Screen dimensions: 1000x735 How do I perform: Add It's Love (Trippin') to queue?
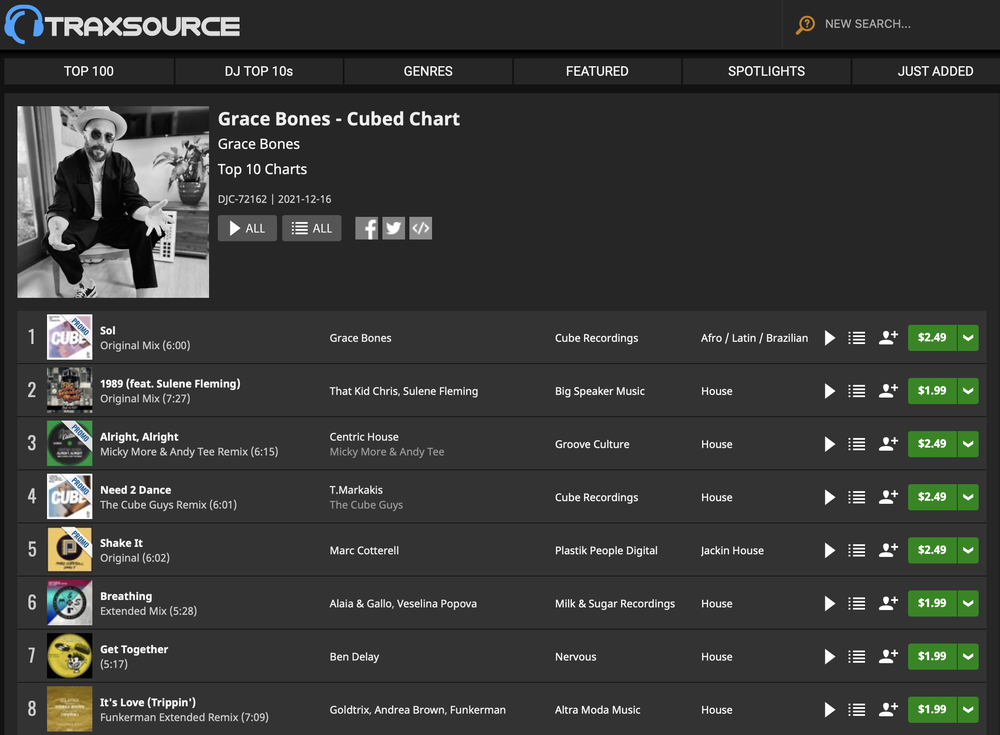[857, 709]
